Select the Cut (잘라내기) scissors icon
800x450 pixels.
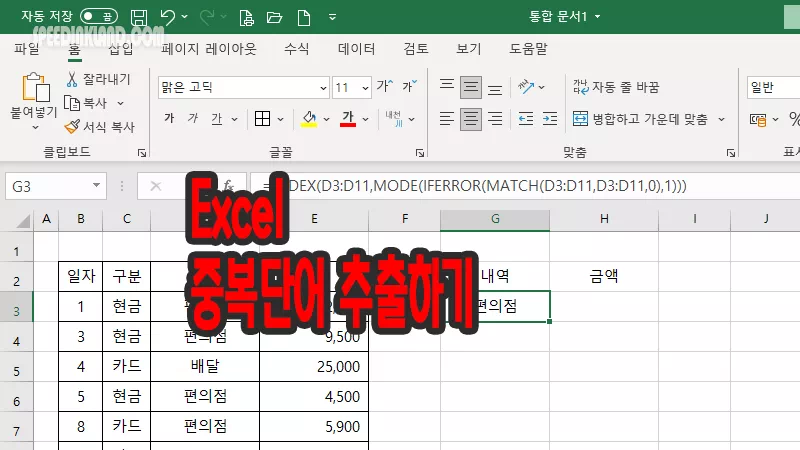(x=73, y=79)
